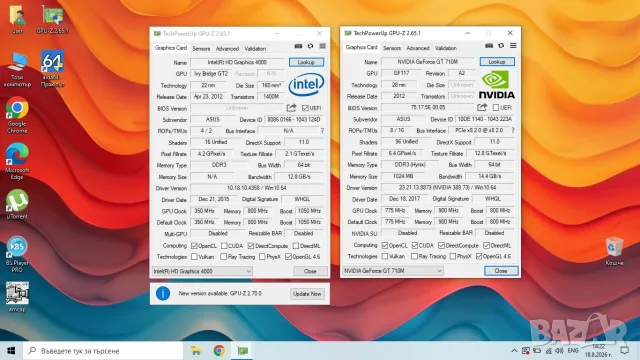Click Bus Interface question mark in Intel window
Image resolution: width=640 pixels, height=360 pixels.
pyautogui.click(x=322, y=131)
